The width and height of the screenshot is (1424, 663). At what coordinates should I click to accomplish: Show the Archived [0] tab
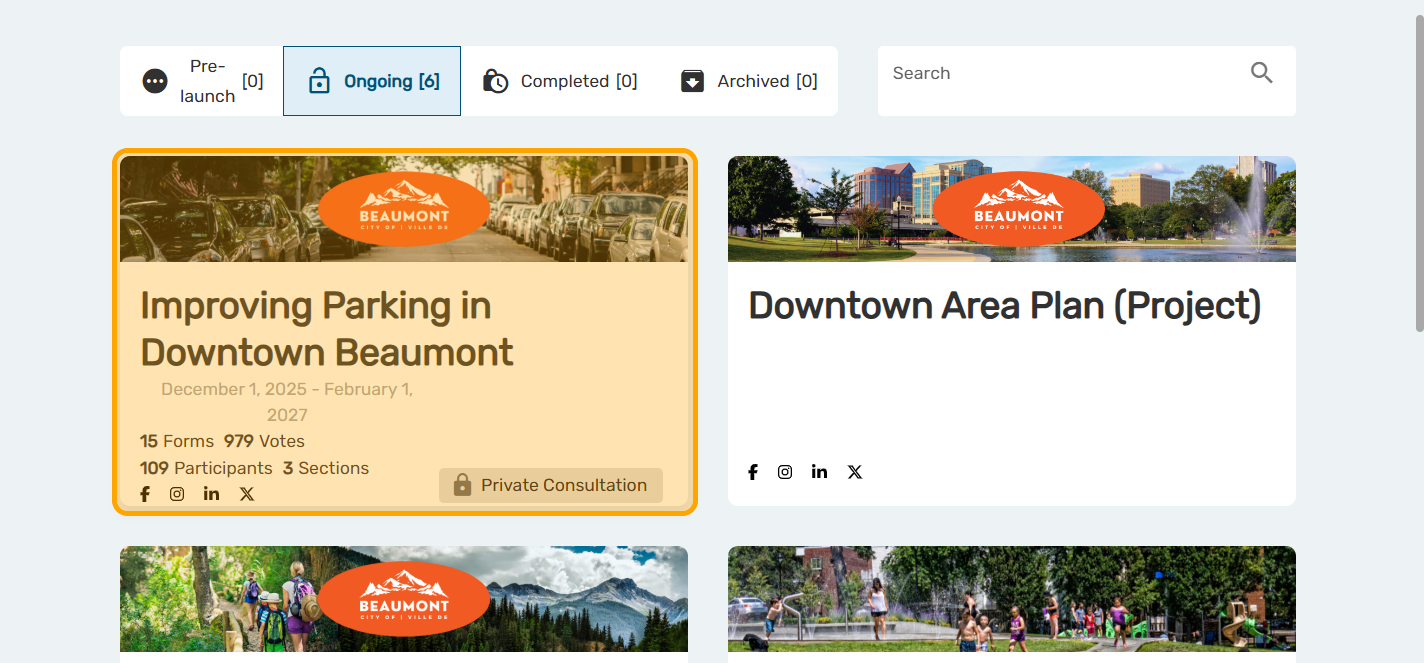[749, 81]
